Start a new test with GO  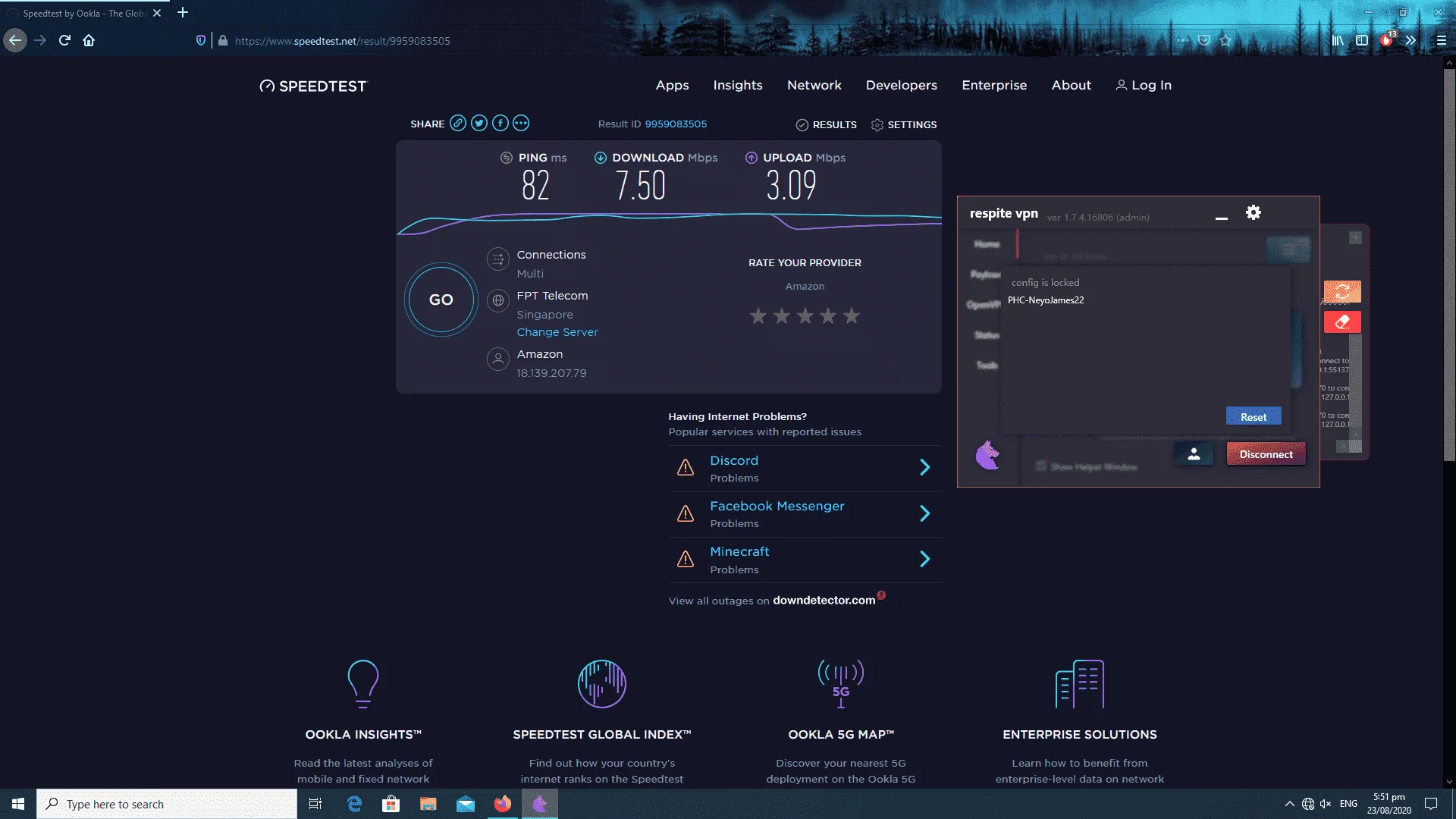pyautogui.click(x=441, y=300)
